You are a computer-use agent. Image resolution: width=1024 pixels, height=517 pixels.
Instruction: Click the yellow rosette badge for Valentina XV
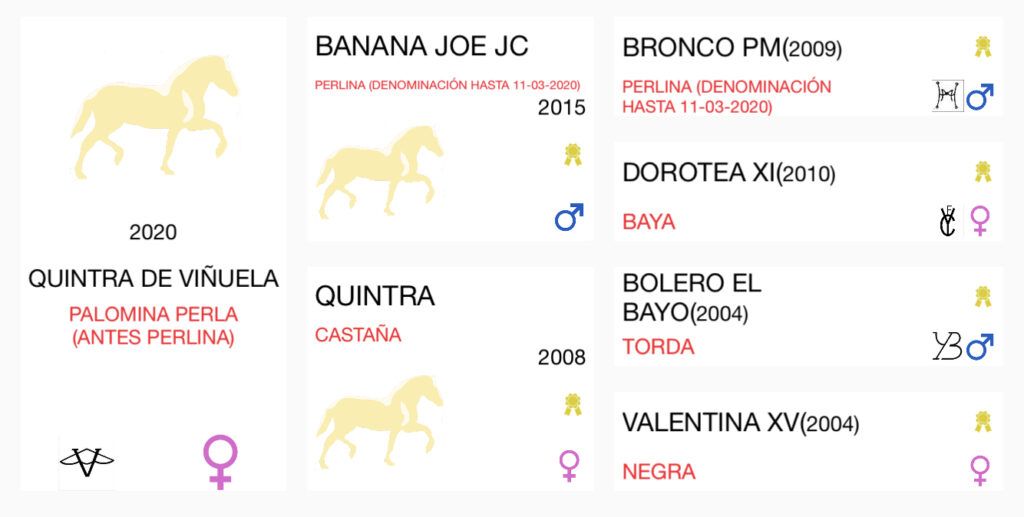click(x=983, y=421)
